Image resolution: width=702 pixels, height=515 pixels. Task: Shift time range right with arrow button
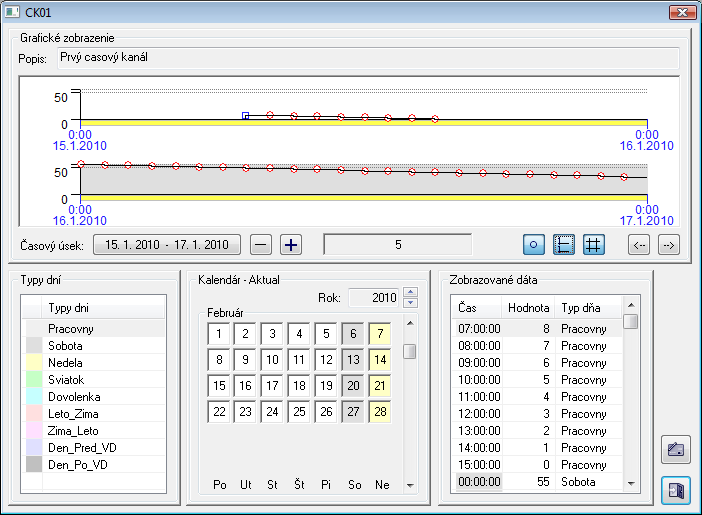pyautogui.click(x=669, y=244)
